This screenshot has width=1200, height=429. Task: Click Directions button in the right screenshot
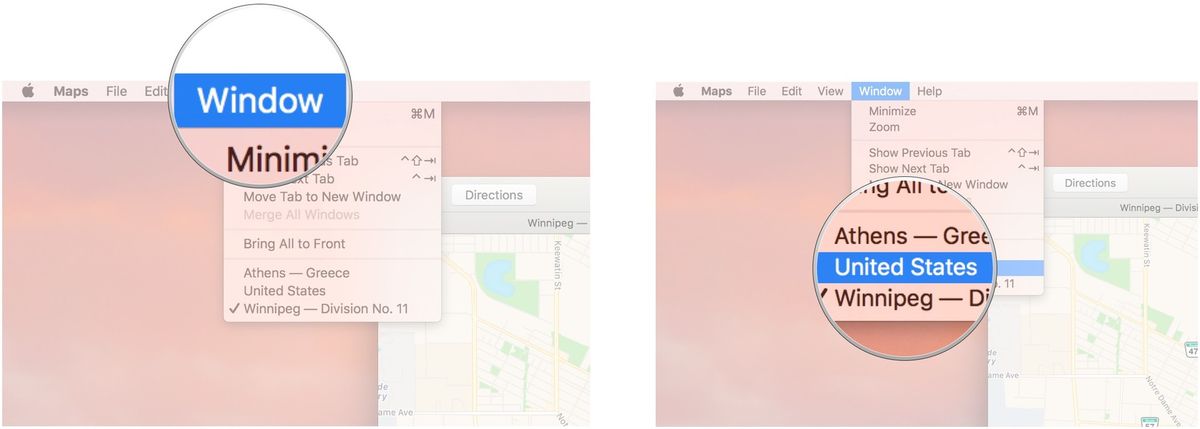[1090, 183]
